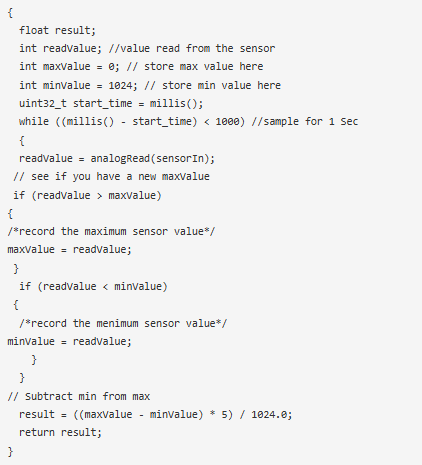Click the 'int readValue;' declaration
This screenshot has width=422, height=465.
point(60,48)
